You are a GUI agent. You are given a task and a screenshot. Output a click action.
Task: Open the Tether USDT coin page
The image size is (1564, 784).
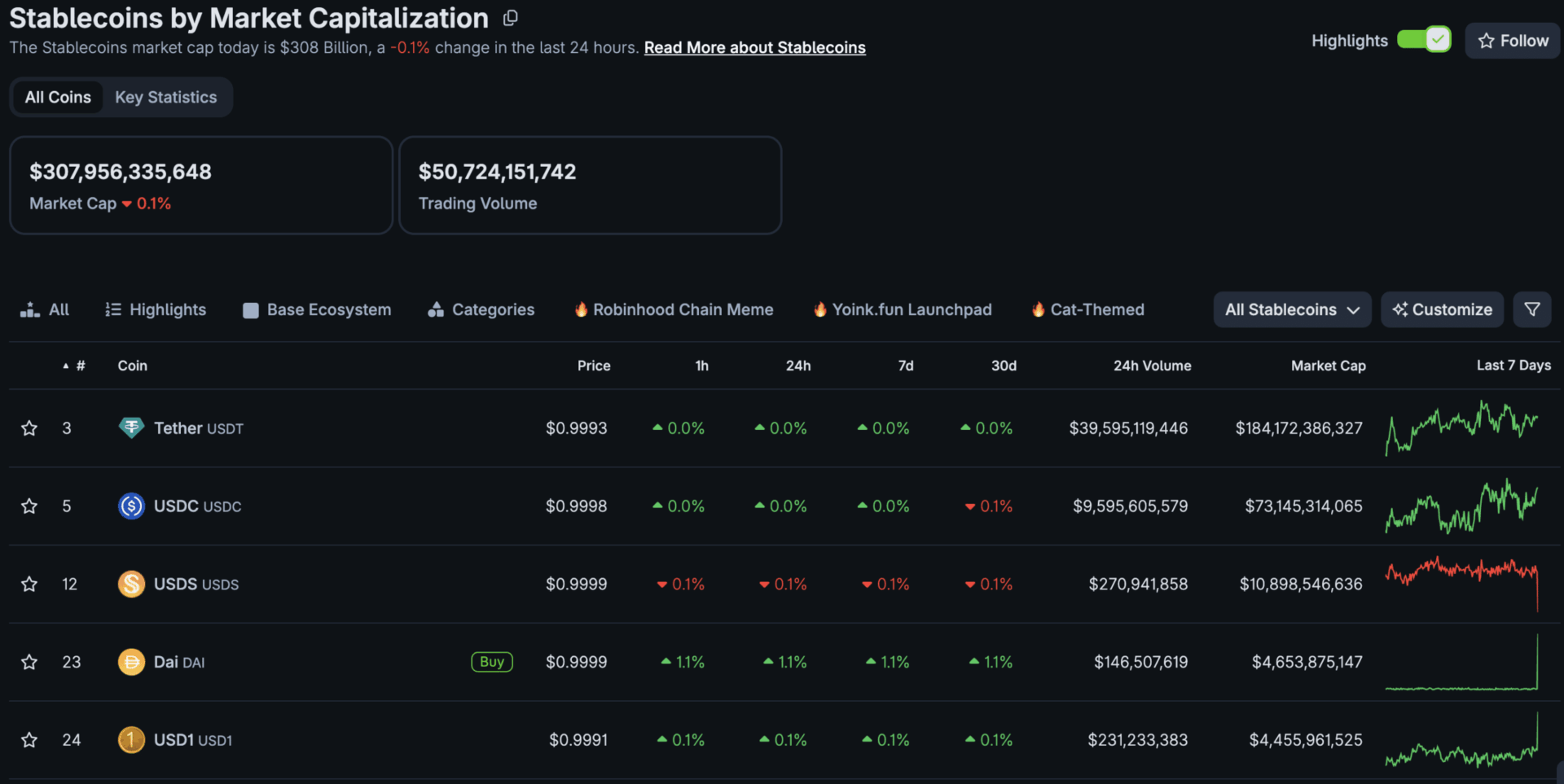click(x=199, y=428)
